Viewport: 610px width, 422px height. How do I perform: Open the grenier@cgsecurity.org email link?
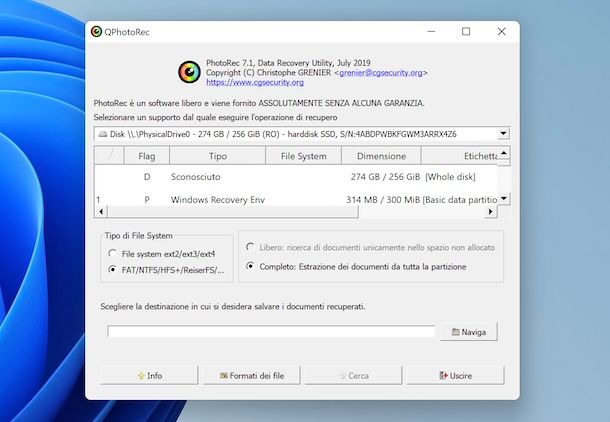381,73
